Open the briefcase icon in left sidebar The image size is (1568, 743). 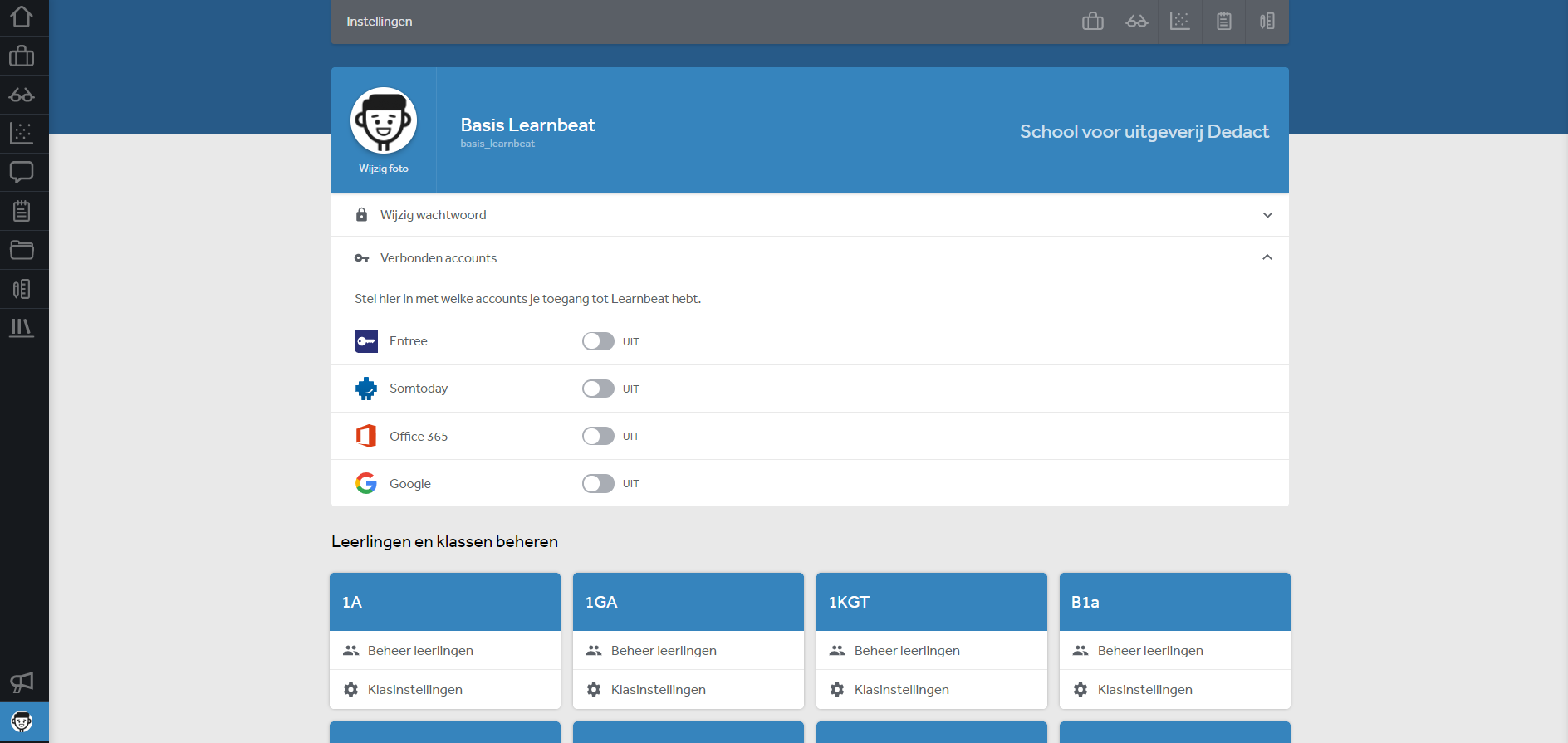pos(22,56)
